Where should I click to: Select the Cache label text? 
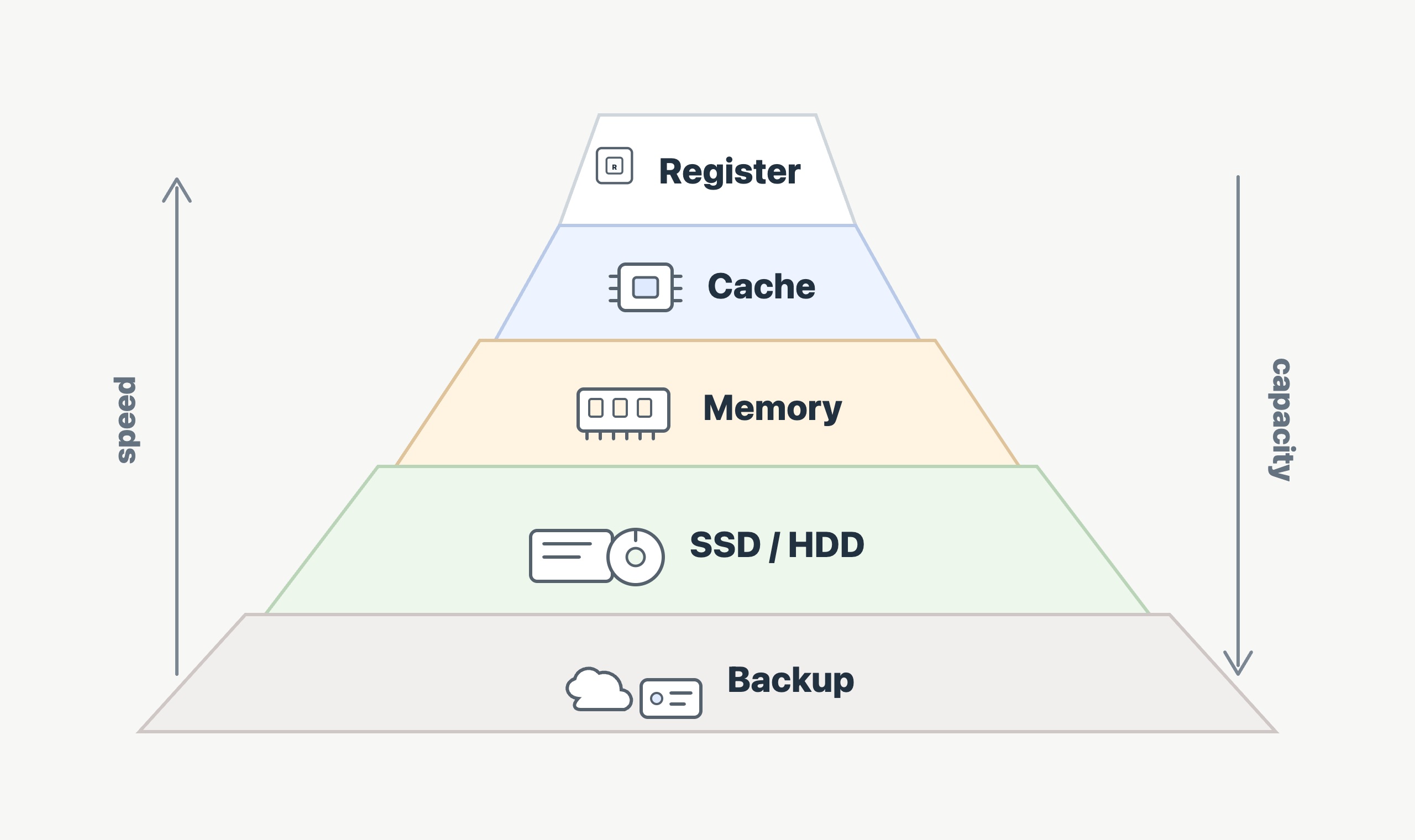(x=761, y=286)
